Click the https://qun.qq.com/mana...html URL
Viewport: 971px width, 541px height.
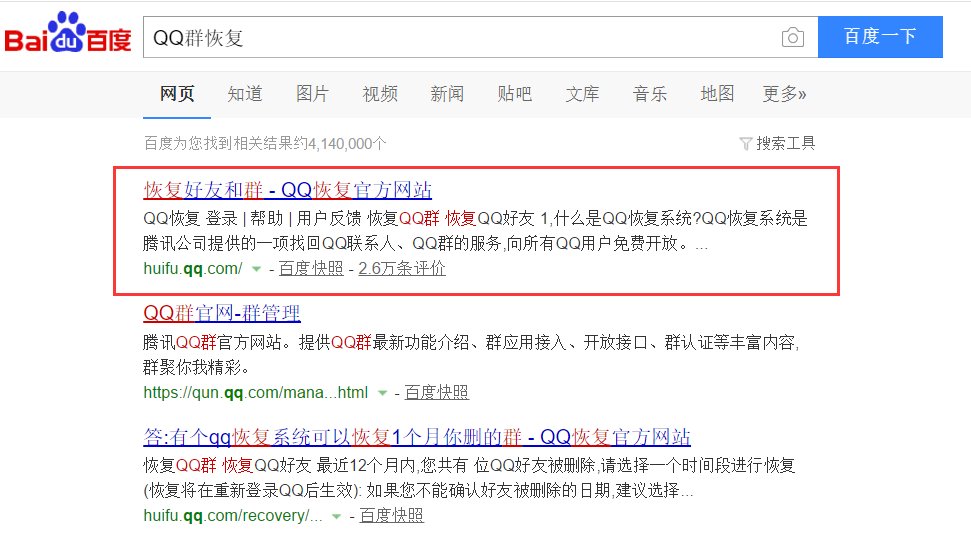tap(255, 392)
